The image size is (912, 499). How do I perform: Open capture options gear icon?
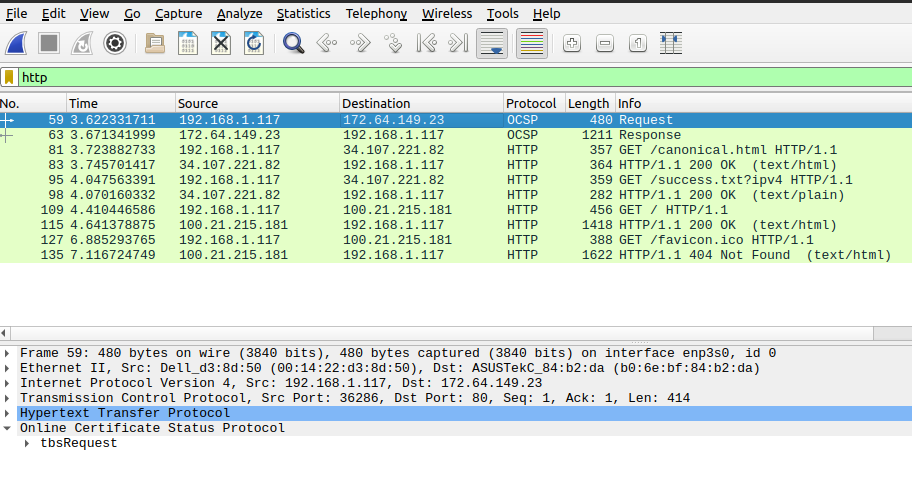click(x=115, y=43)
